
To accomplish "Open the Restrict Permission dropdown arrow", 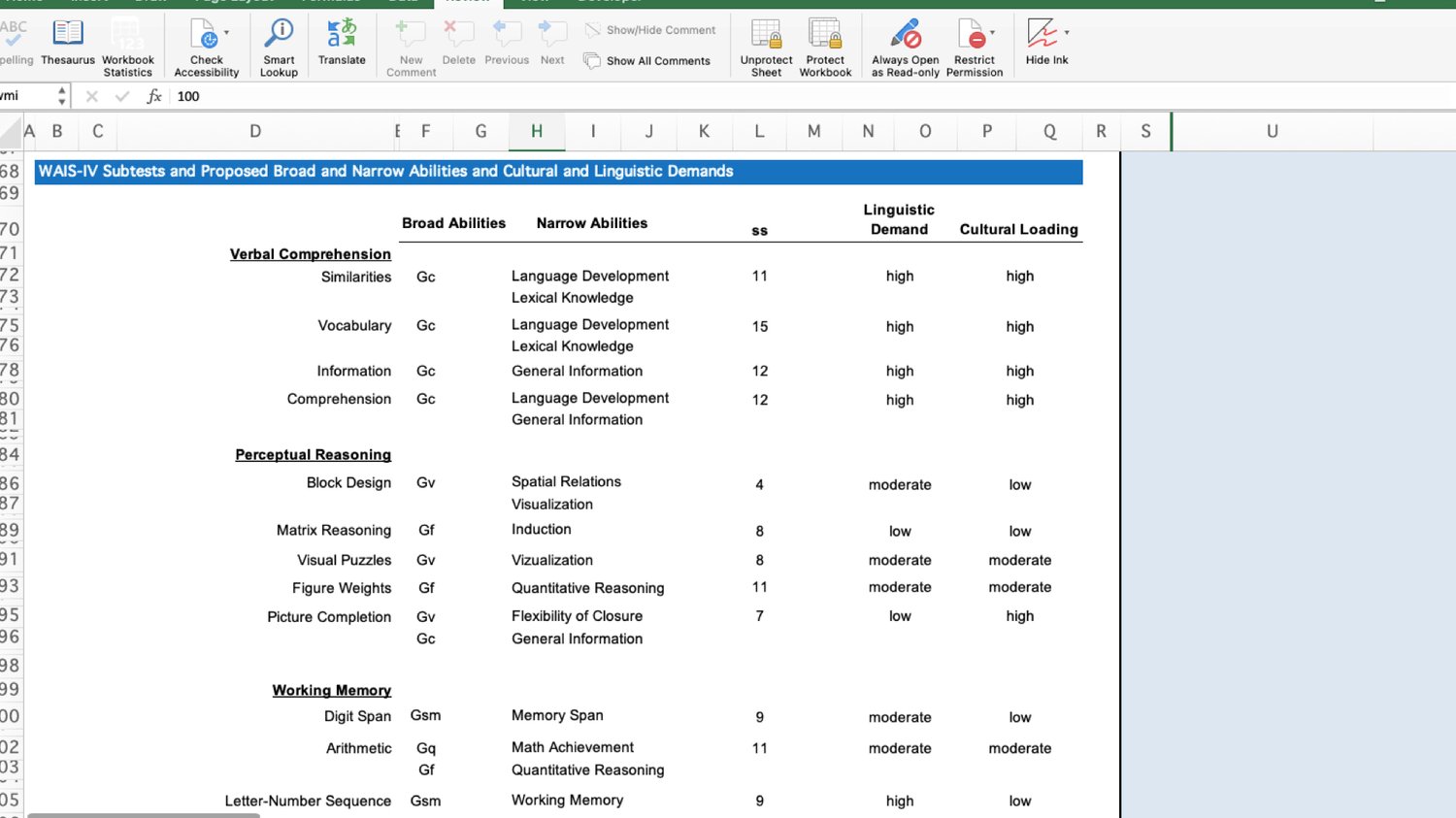I will tap(992, 33).
